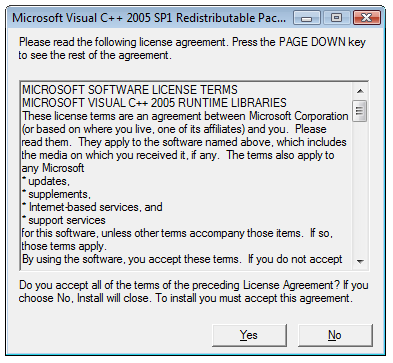Click the 'any Microsoft' line
393x363 pixels.
coord(53,168)
